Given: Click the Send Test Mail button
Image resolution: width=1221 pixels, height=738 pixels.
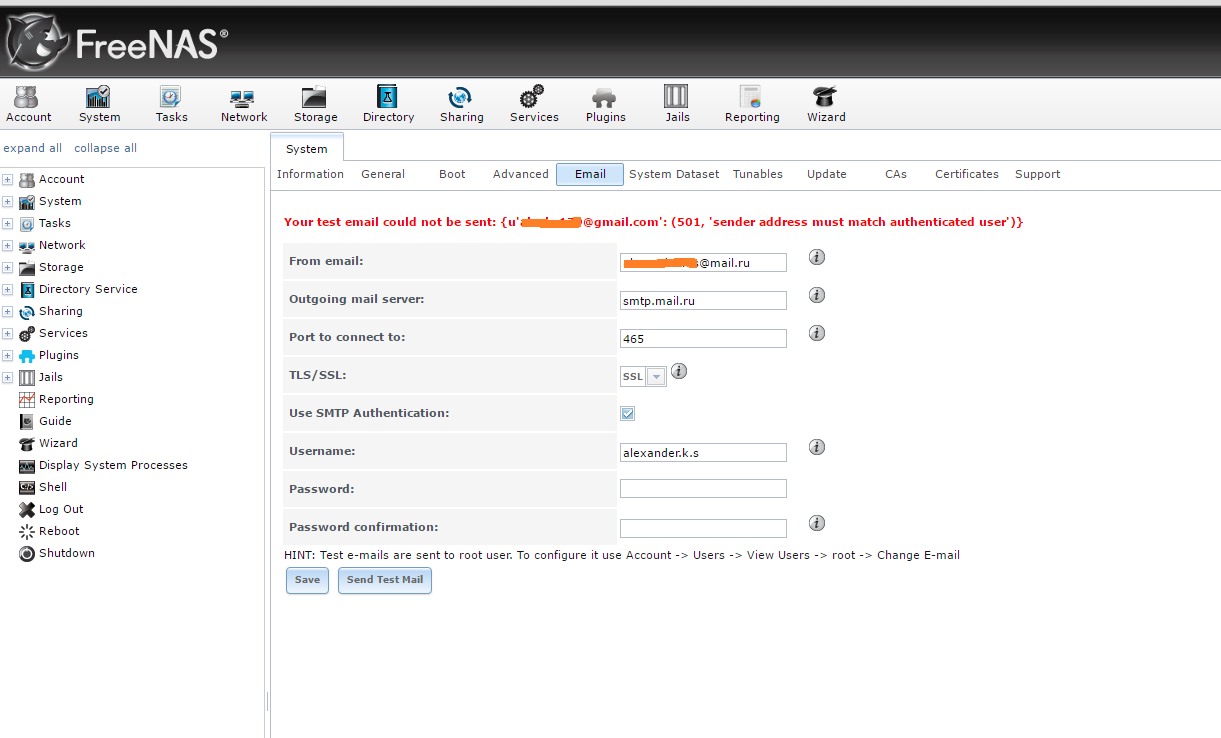Looking at the screenshot, I should (385, 580).
